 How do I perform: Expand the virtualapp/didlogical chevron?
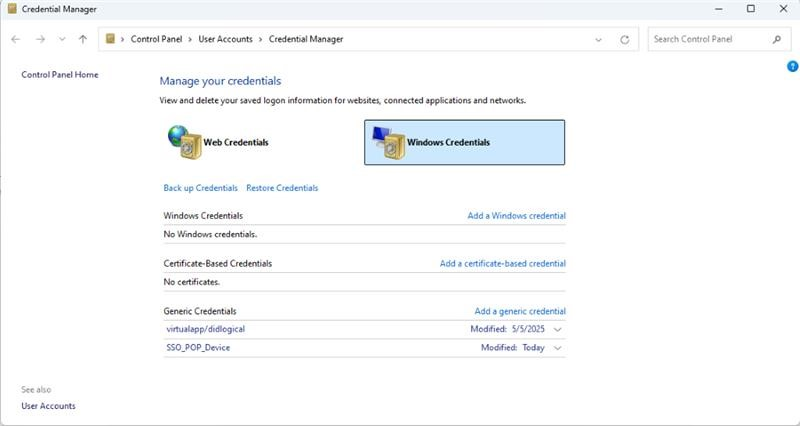[x=558, y=330]
